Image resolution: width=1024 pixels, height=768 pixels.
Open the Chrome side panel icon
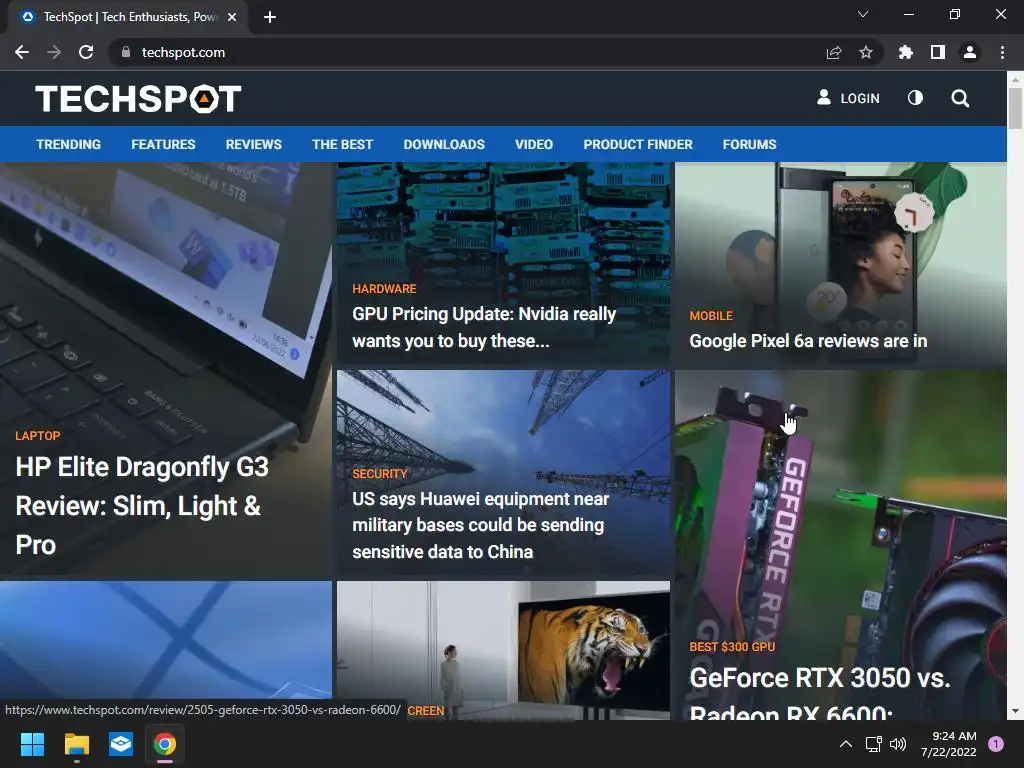click(x=938, y=52)
